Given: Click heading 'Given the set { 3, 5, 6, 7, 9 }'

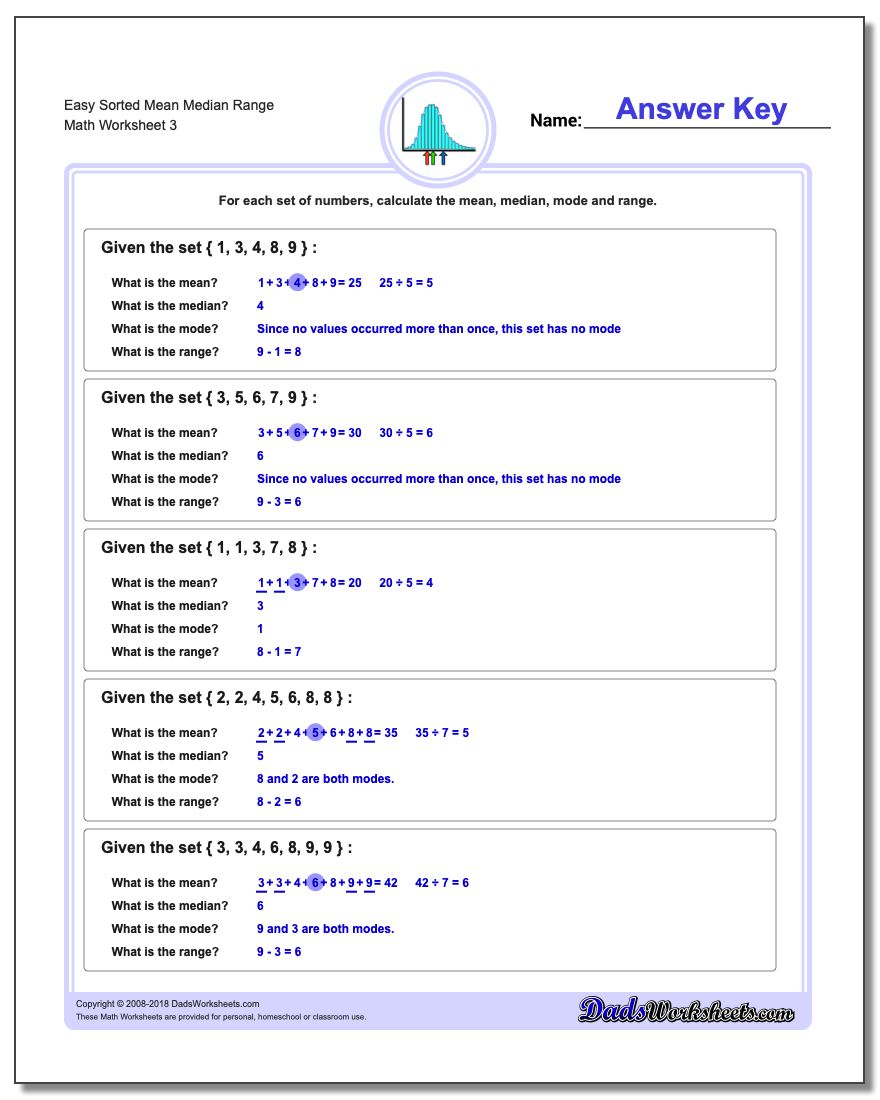Looking at the screenshot, I should [208, 398].
